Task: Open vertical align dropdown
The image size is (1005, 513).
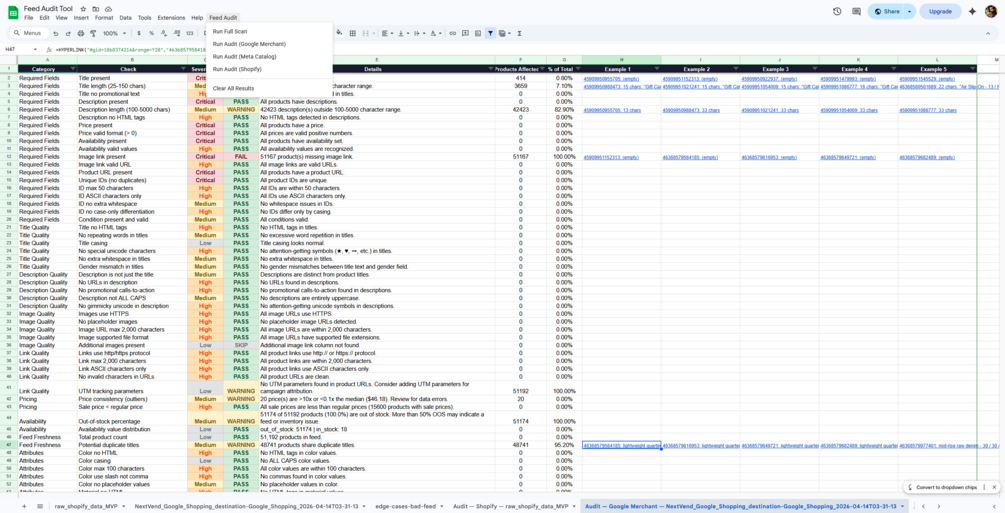Action: click(403, 33)
